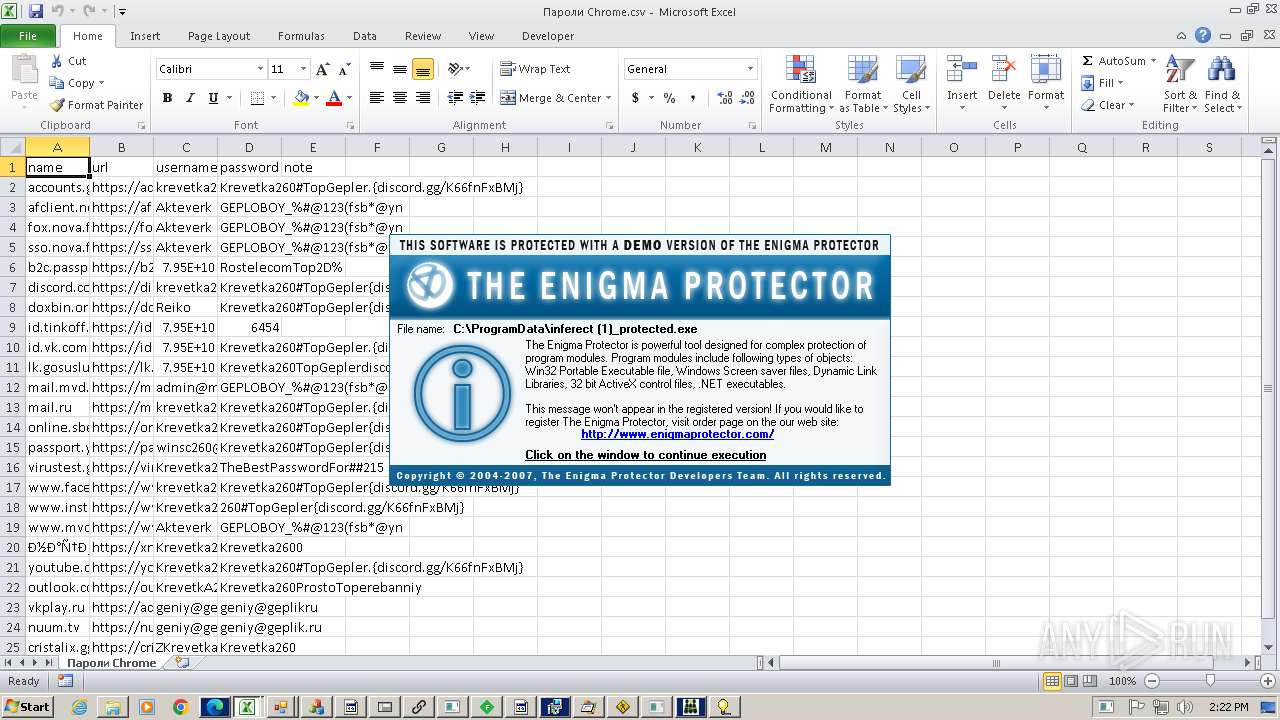Click the Help question mark icon

[1203, 36]
